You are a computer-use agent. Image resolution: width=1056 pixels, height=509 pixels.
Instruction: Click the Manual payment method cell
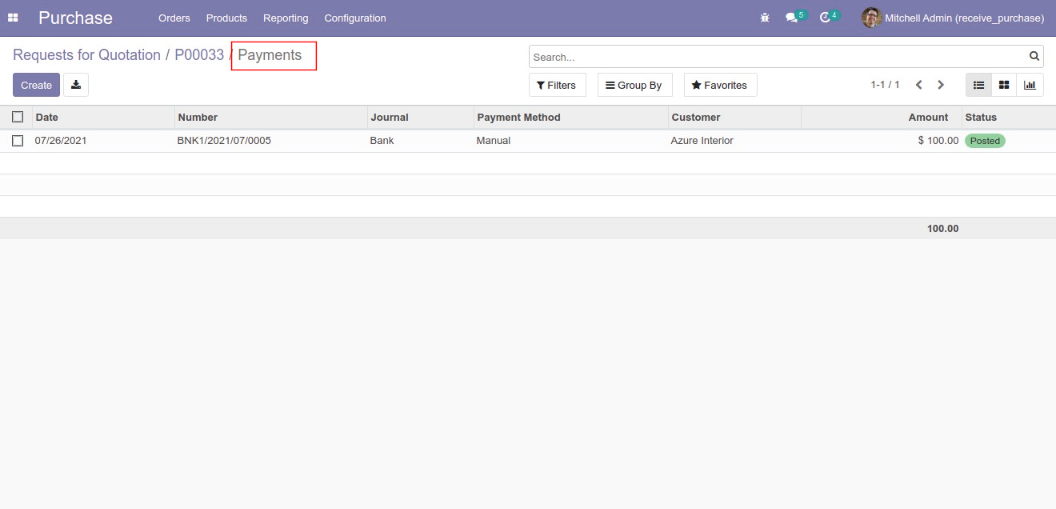(493, 141)
